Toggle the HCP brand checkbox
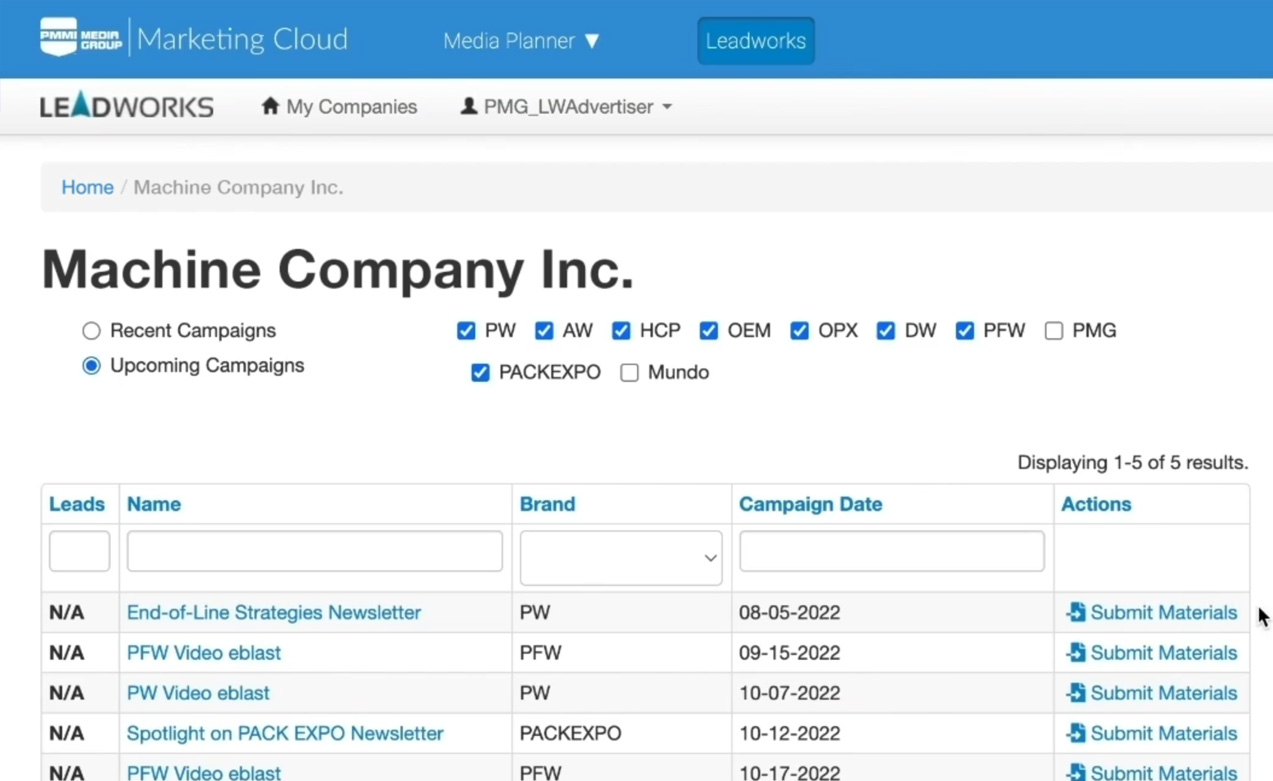 [x=621, y=330]
